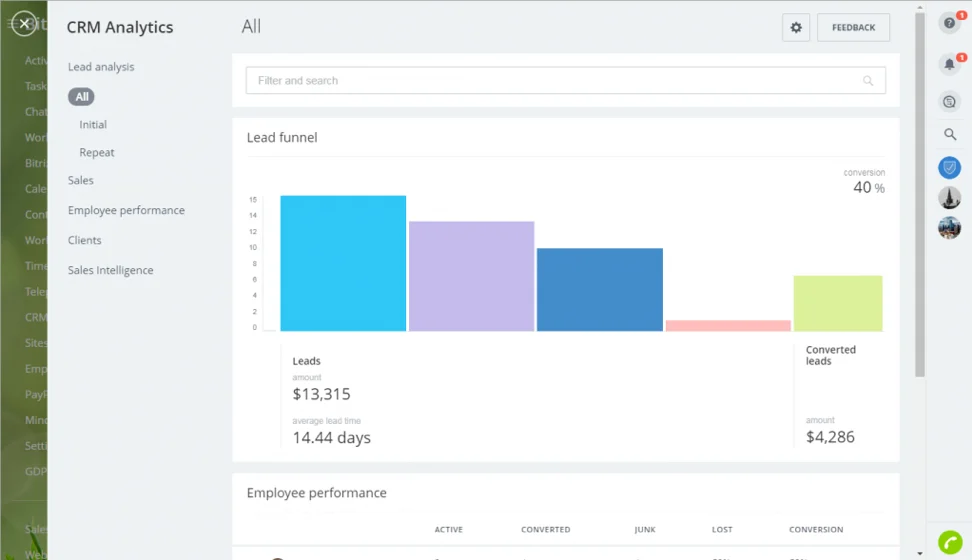Viewport: 972px width, 560px height.
Task: Open Sales Intelligence in the menu
Action: point(111,271)
